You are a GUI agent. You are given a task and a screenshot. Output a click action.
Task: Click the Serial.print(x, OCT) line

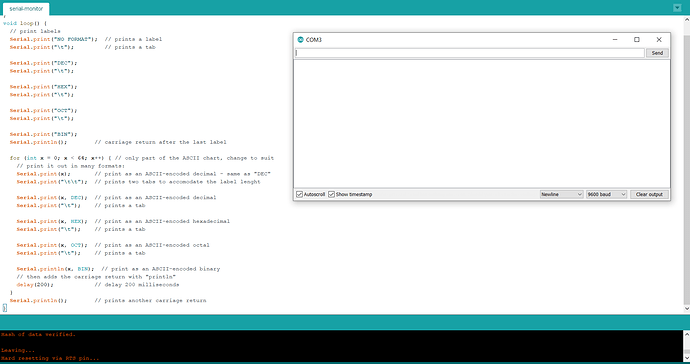tap(113, 245)
